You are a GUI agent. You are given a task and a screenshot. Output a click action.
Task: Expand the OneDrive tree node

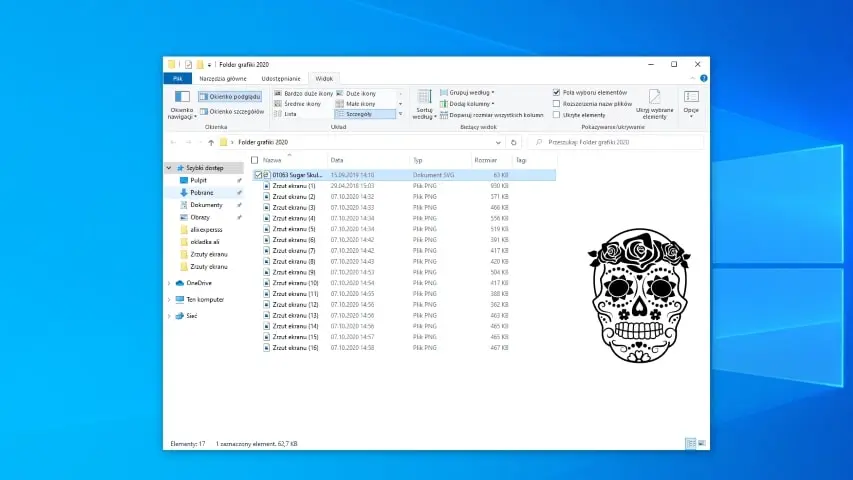click(169, 283)
